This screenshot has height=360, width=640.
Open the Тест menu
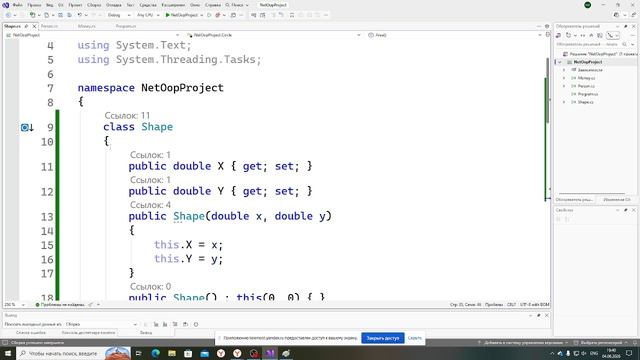point(130,5)
